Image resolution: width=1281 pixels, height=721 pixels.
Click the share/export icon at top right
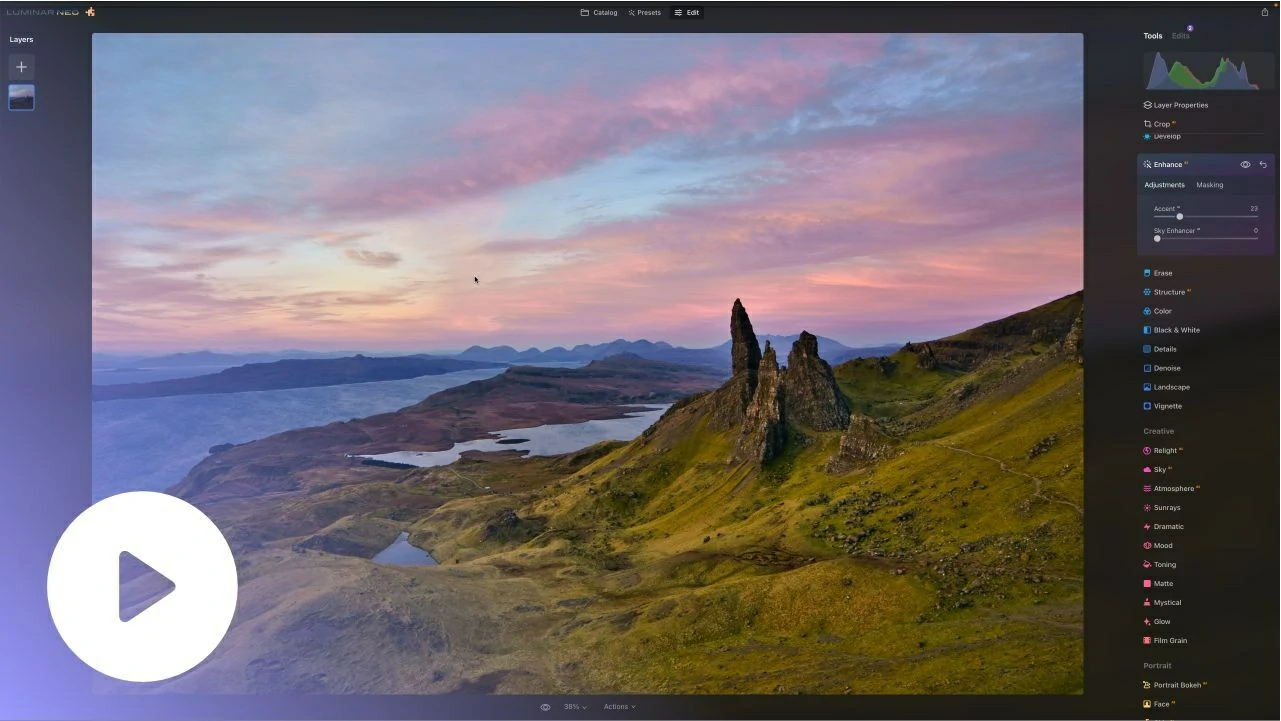[1265, 12]
